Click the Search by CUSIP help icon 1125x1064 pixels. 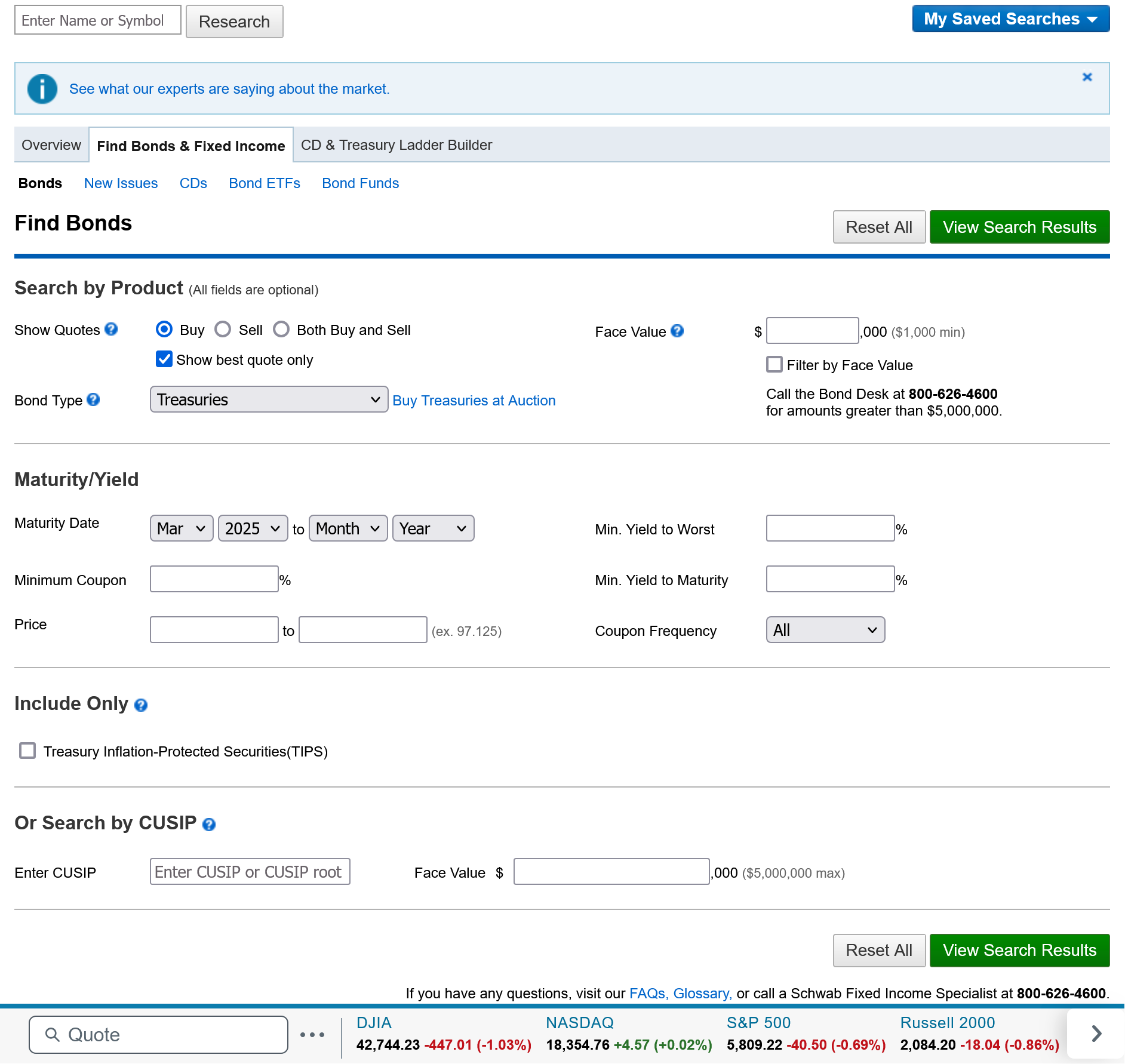(x=209, y=825)
